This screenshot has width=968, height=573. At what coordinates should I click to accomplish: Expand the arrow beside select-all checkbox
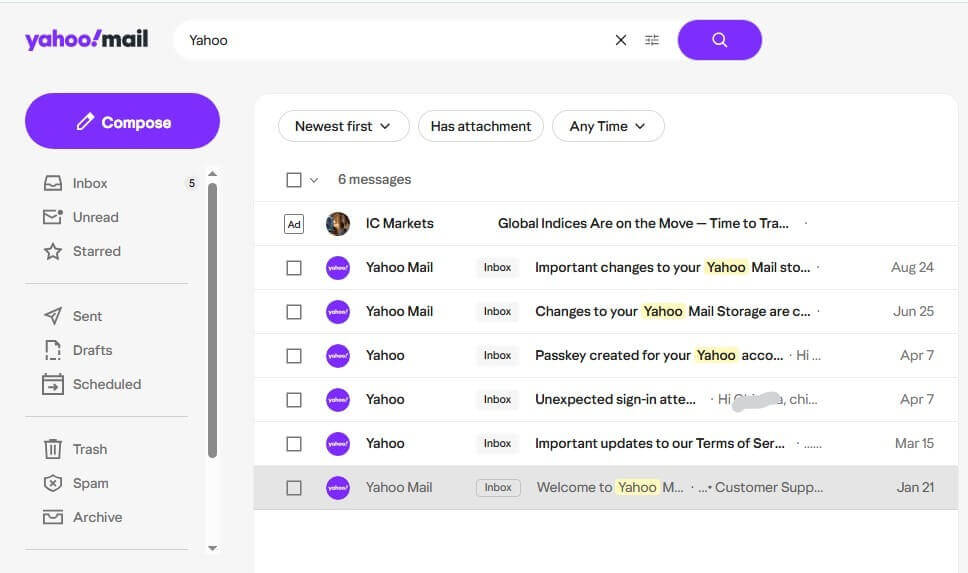pyautogui.click(x=314, y=180)
